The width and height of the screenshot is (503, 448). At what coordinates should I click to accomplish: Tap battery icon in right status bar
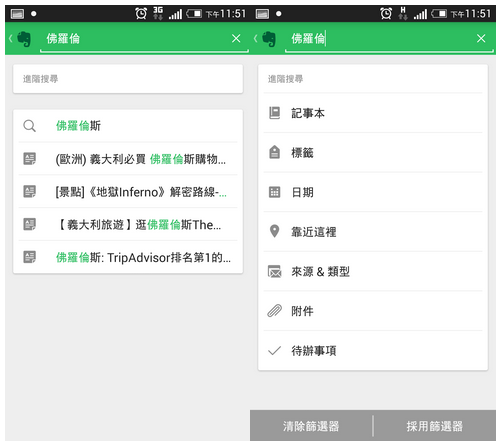point(439,14)
